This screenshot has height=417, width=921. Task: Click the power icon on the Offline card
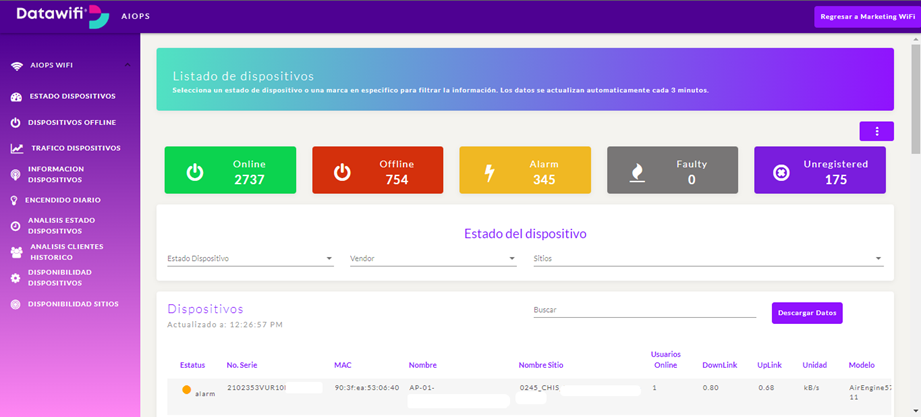pos(342,172)
